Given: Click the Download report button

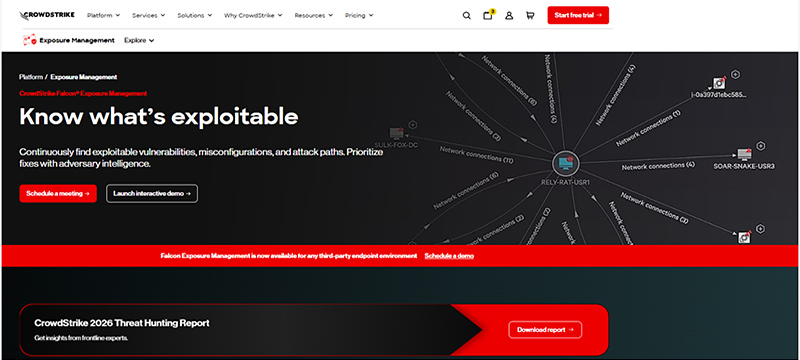Looking at the screenshot, I should (545, 330).
